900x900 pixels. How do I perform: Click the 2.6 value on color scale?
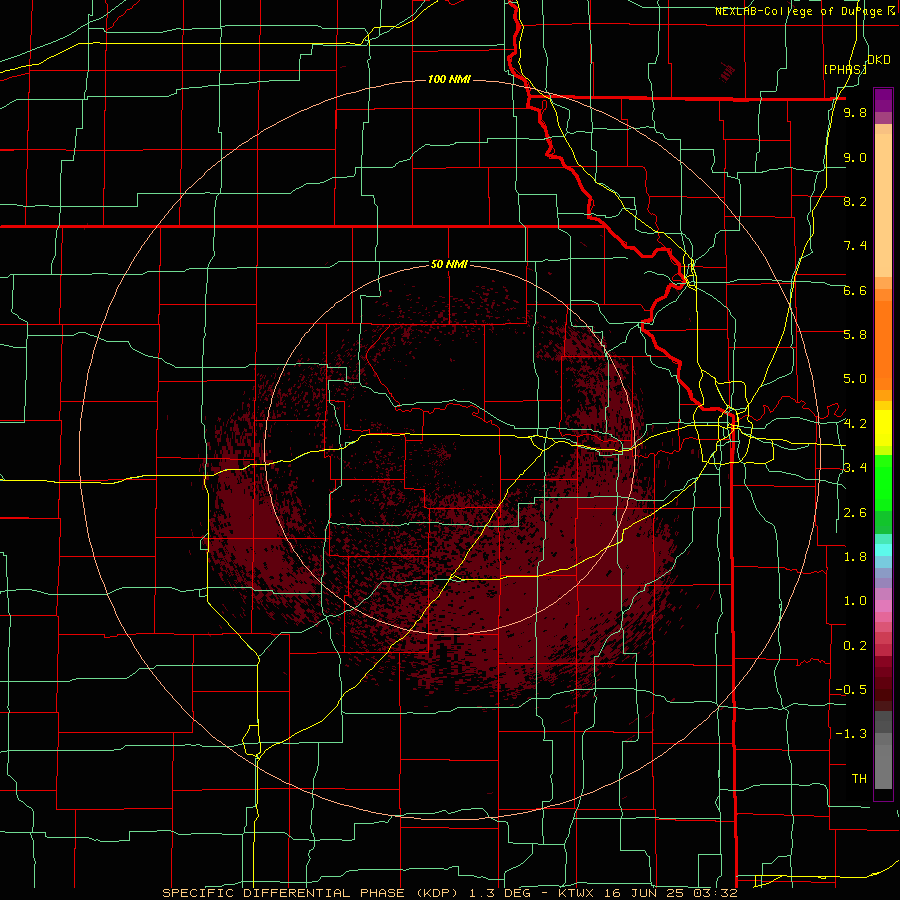pos(855,513)
